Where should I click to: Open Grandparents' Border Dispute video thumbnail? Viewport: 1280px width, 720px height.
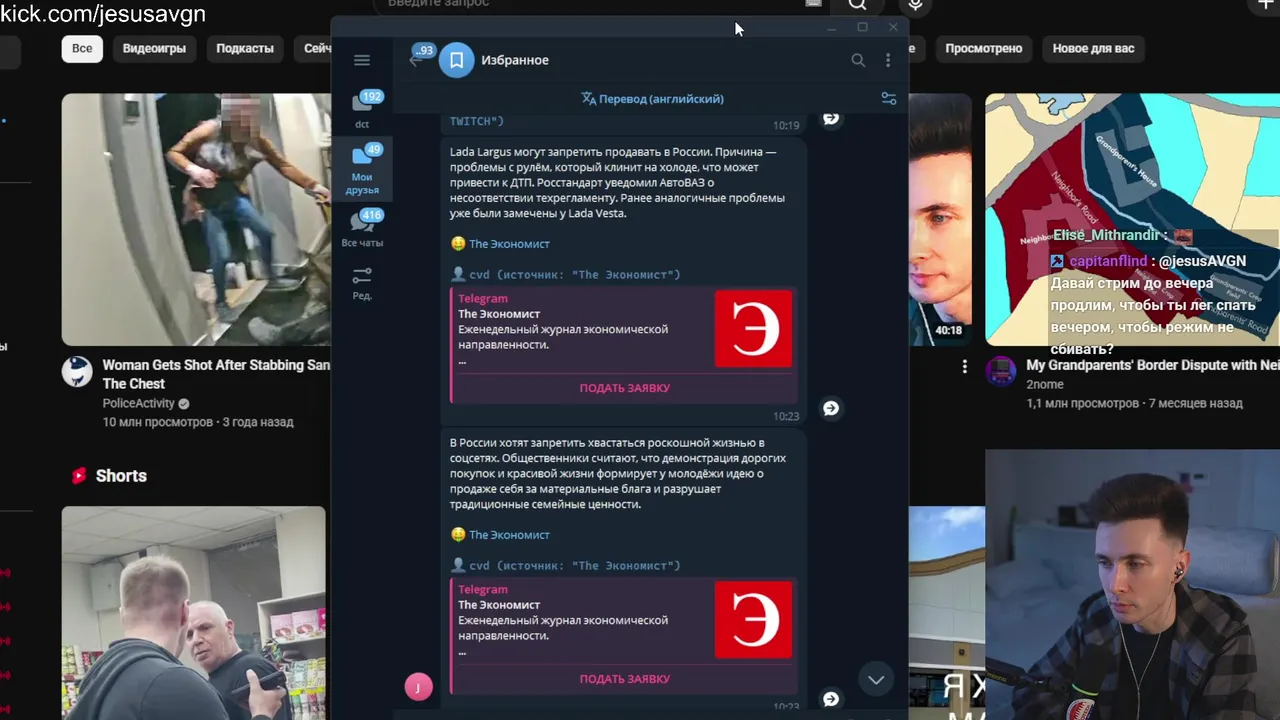coord(1132,219)
